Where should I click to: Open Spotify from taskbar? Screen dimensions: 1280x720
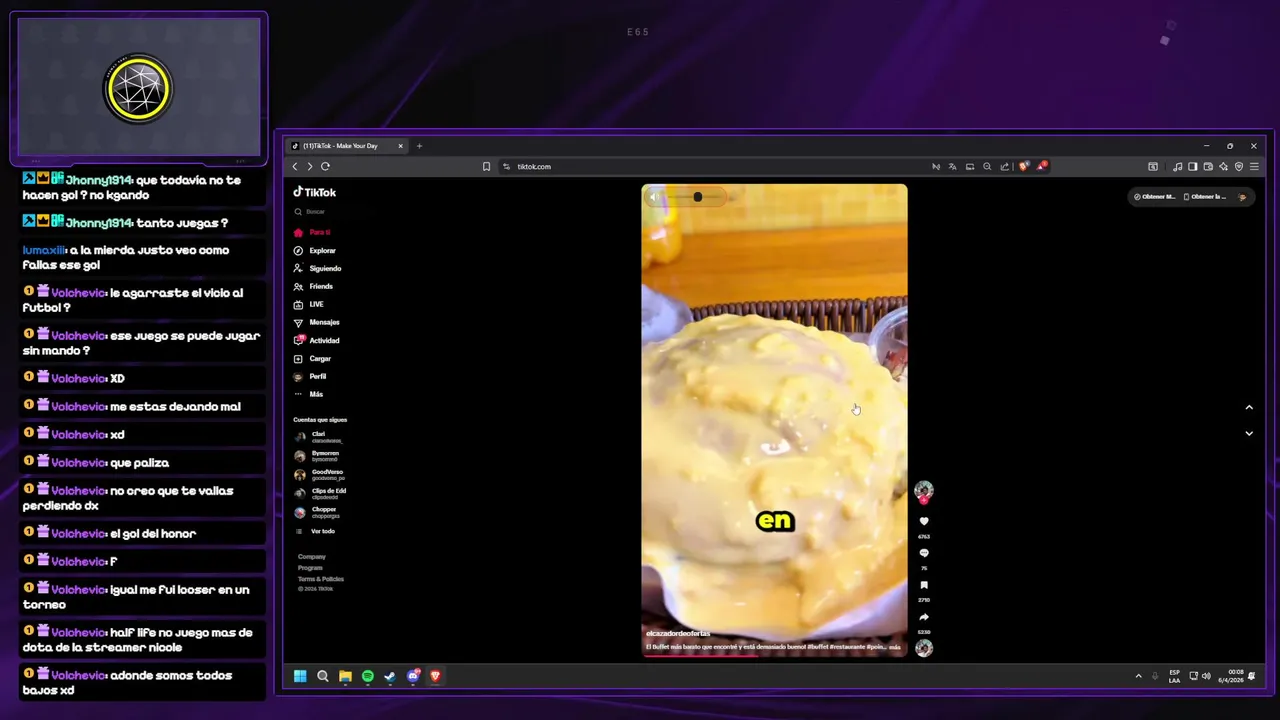pos(367,676)
